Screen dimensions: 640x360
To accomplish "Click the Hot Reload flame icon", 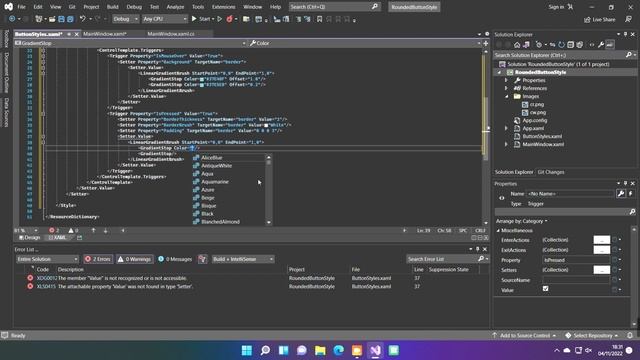I will click(x=229, y=19).
